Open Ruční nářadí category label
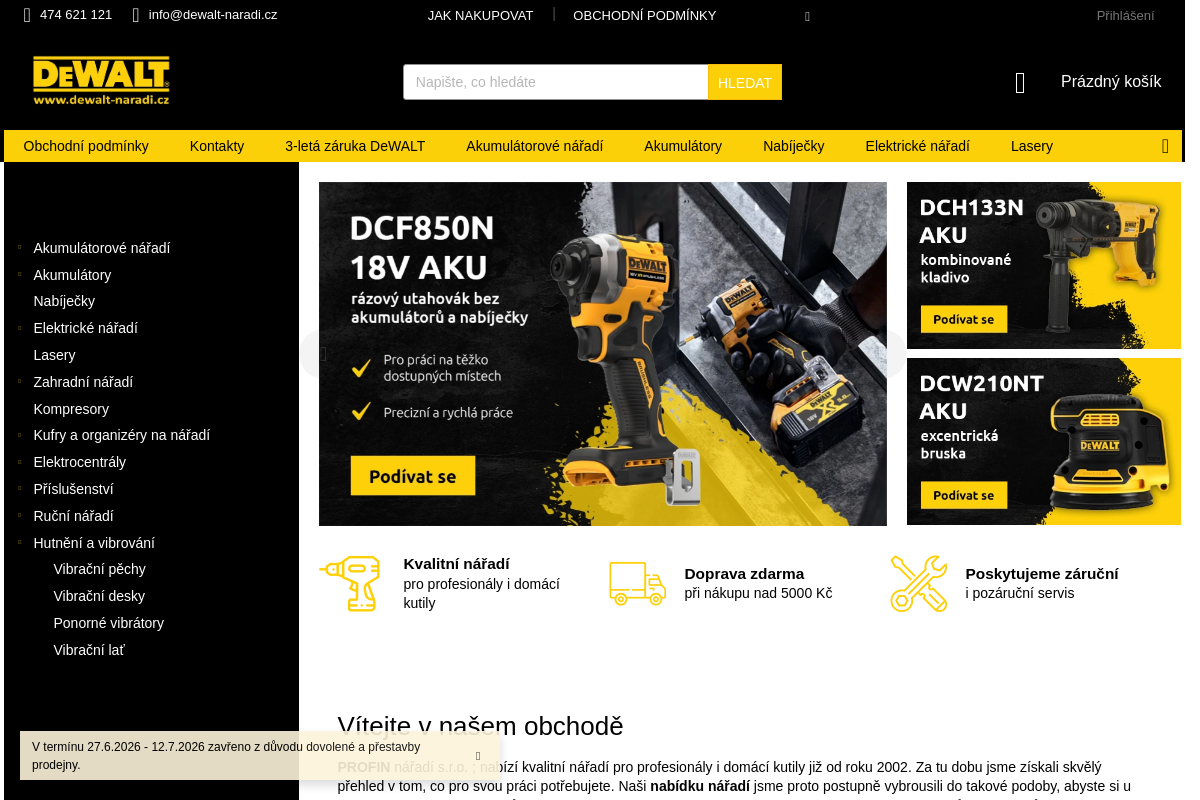The height and width of the screenshot is (800, 1200). click(x=74, y=516)
